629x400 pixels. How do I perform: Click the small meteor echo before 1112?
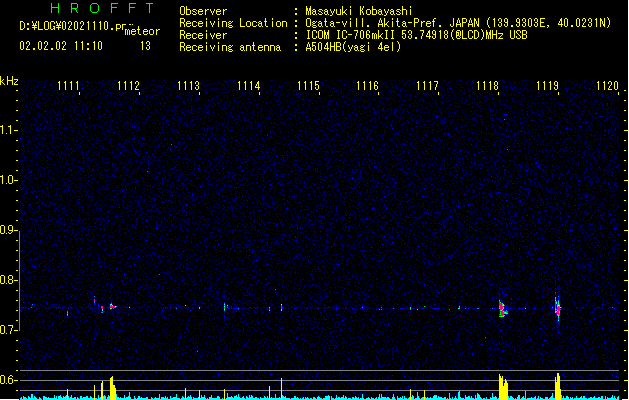tap(113, 307)
